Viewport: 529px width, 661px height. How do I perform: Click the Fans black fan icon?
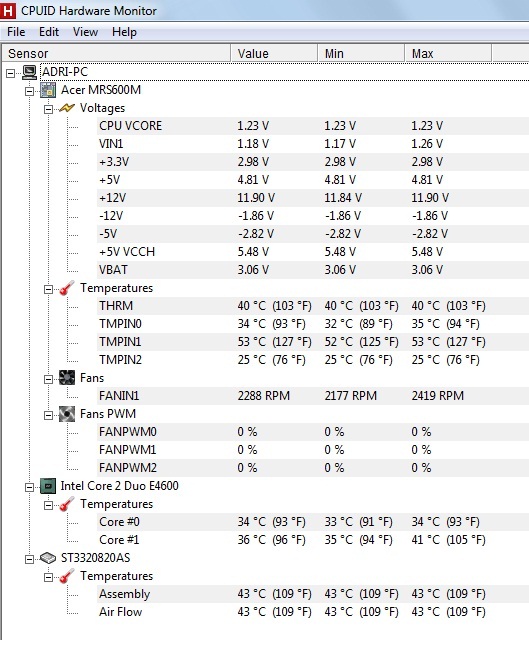pos(67,378)
